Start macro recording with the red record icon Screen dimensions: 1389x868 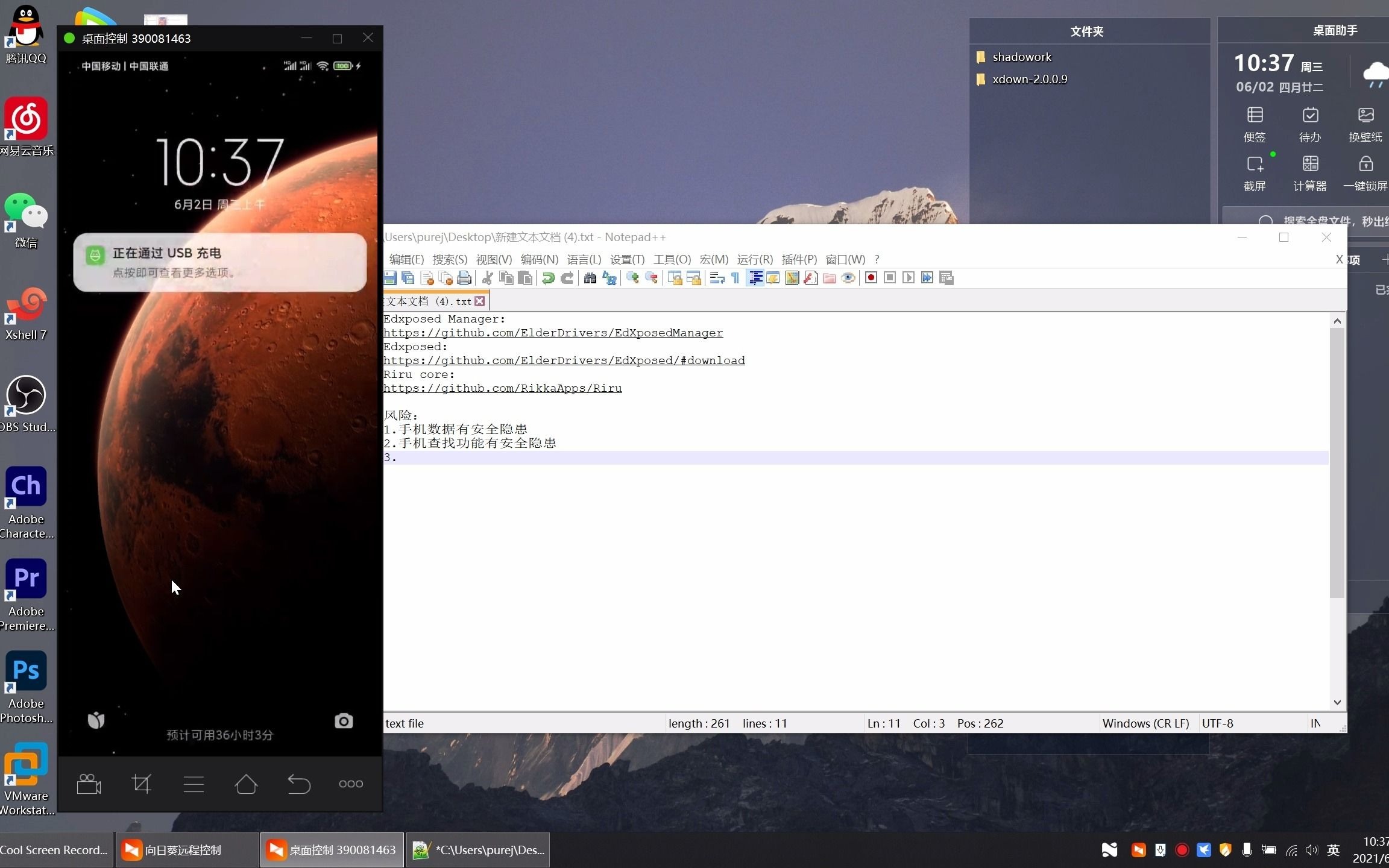click(871, 278)
